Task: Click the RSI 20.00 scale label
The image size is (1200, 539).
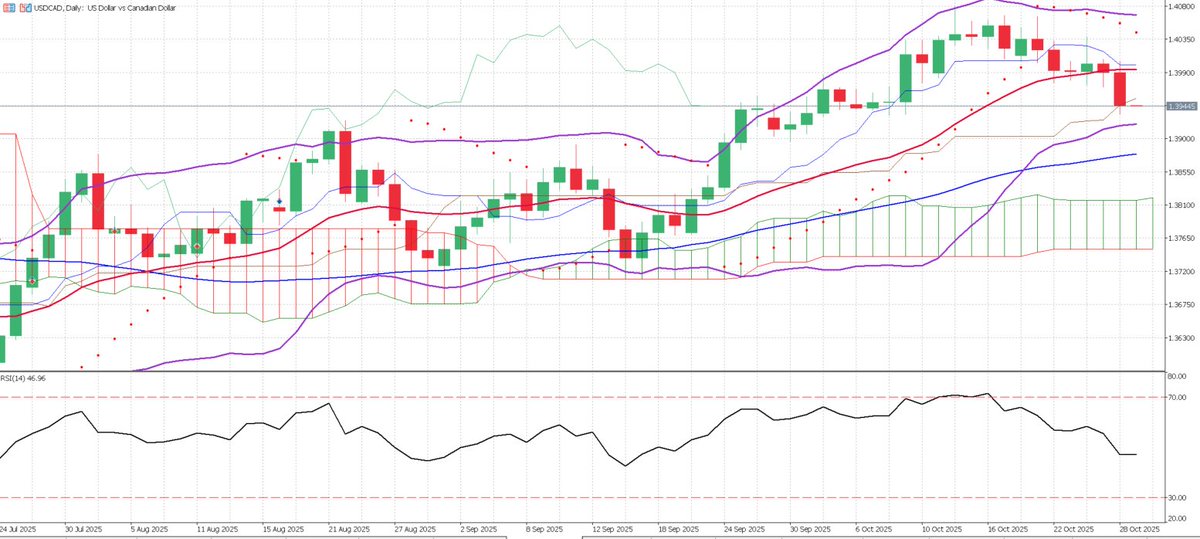Action: pos(1177,518)
